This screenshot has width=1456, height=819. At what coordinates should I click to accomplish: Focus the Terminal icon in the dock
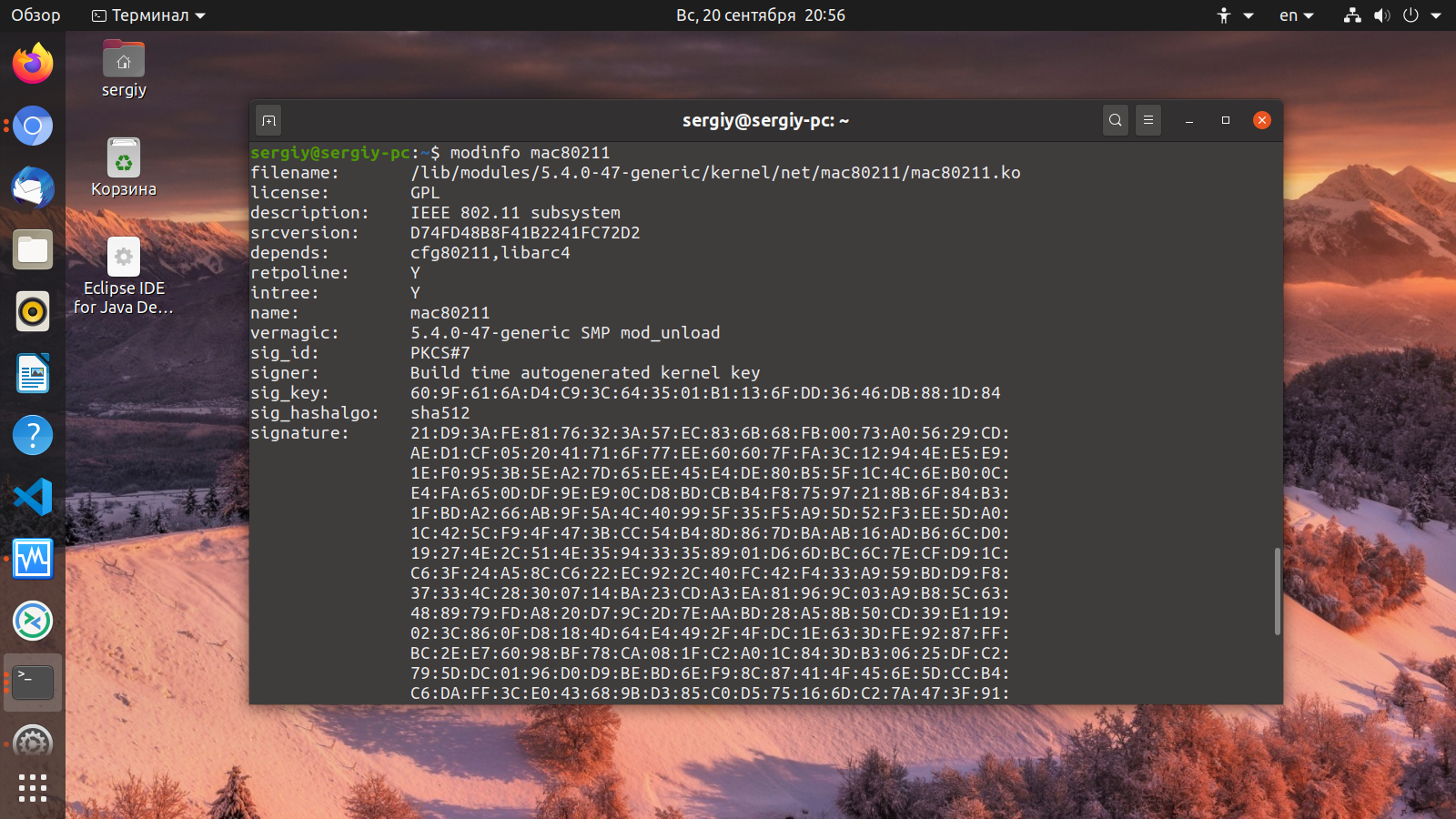(x=33, y=682)
